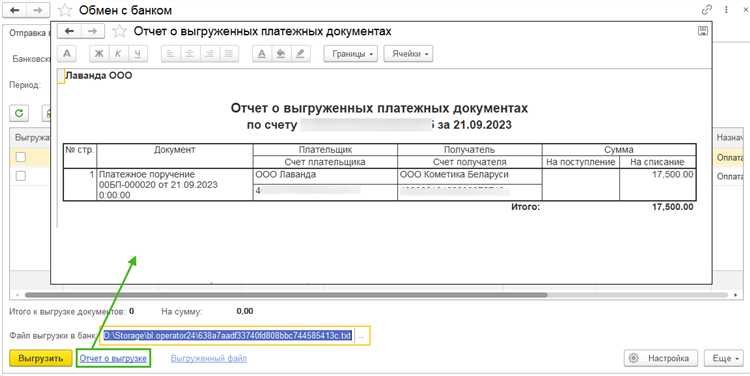Click the Файл выгрузки в банк path field

tap(229, 336)
